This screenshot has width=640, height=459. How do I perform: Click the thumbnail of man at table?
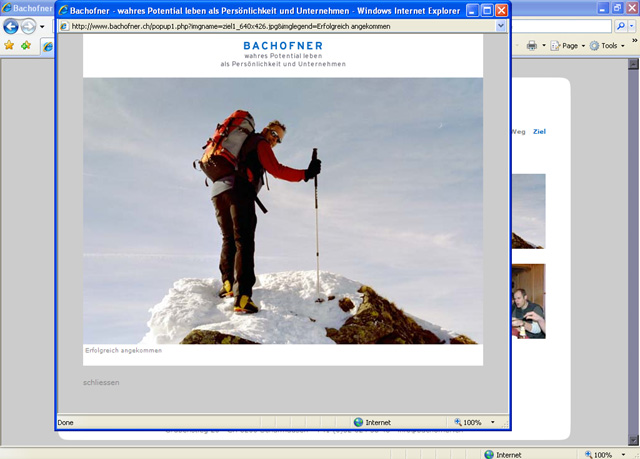click(528, 301)
